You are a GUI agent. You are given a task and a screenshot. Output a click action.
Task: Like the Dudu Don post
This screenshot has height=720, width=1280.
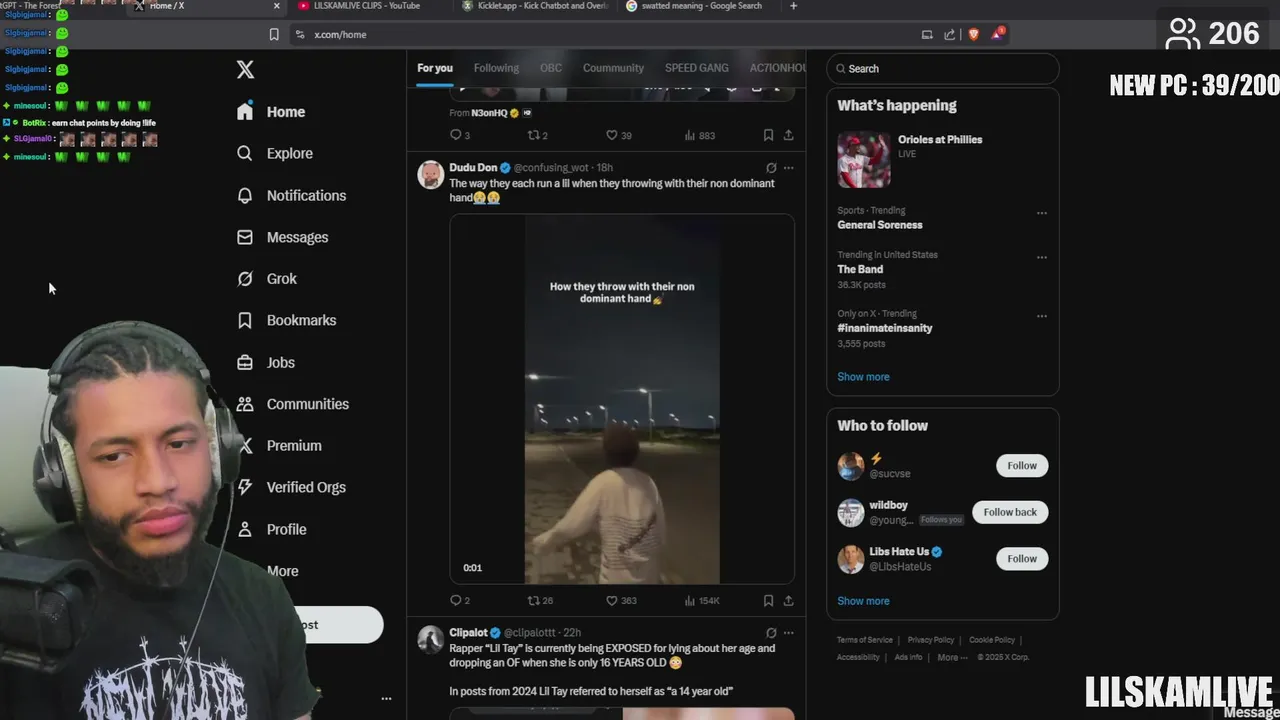click(621, 600)
